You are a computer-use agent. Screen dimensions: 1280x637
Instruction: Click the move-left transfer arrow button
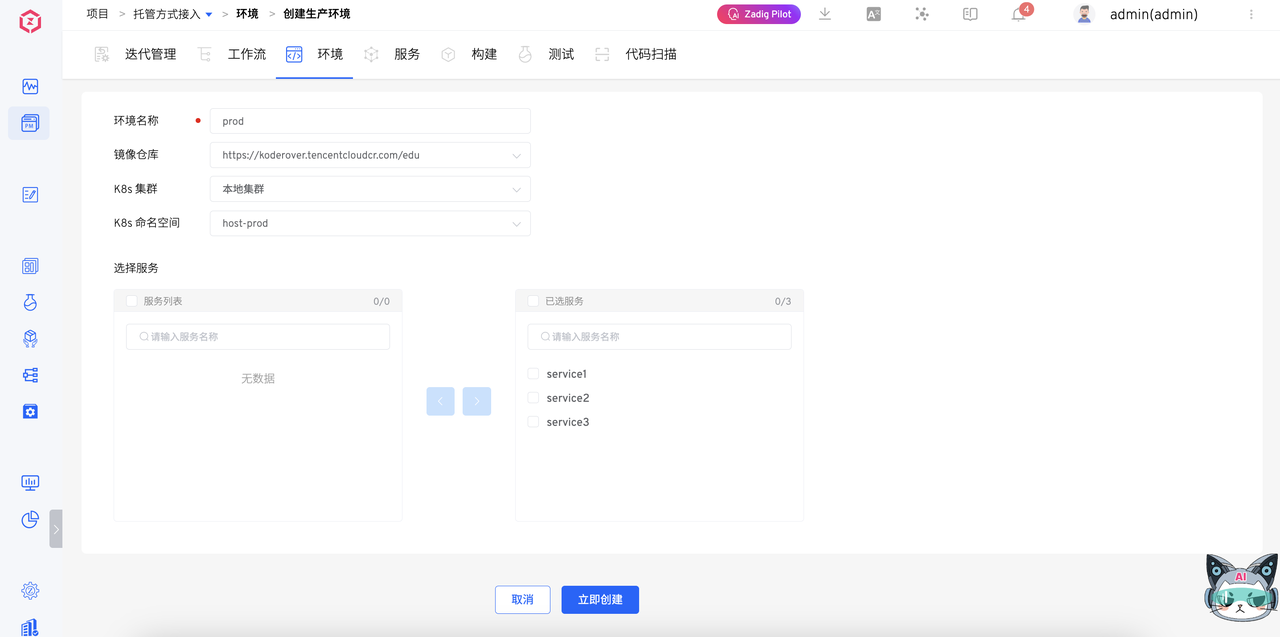440,401
